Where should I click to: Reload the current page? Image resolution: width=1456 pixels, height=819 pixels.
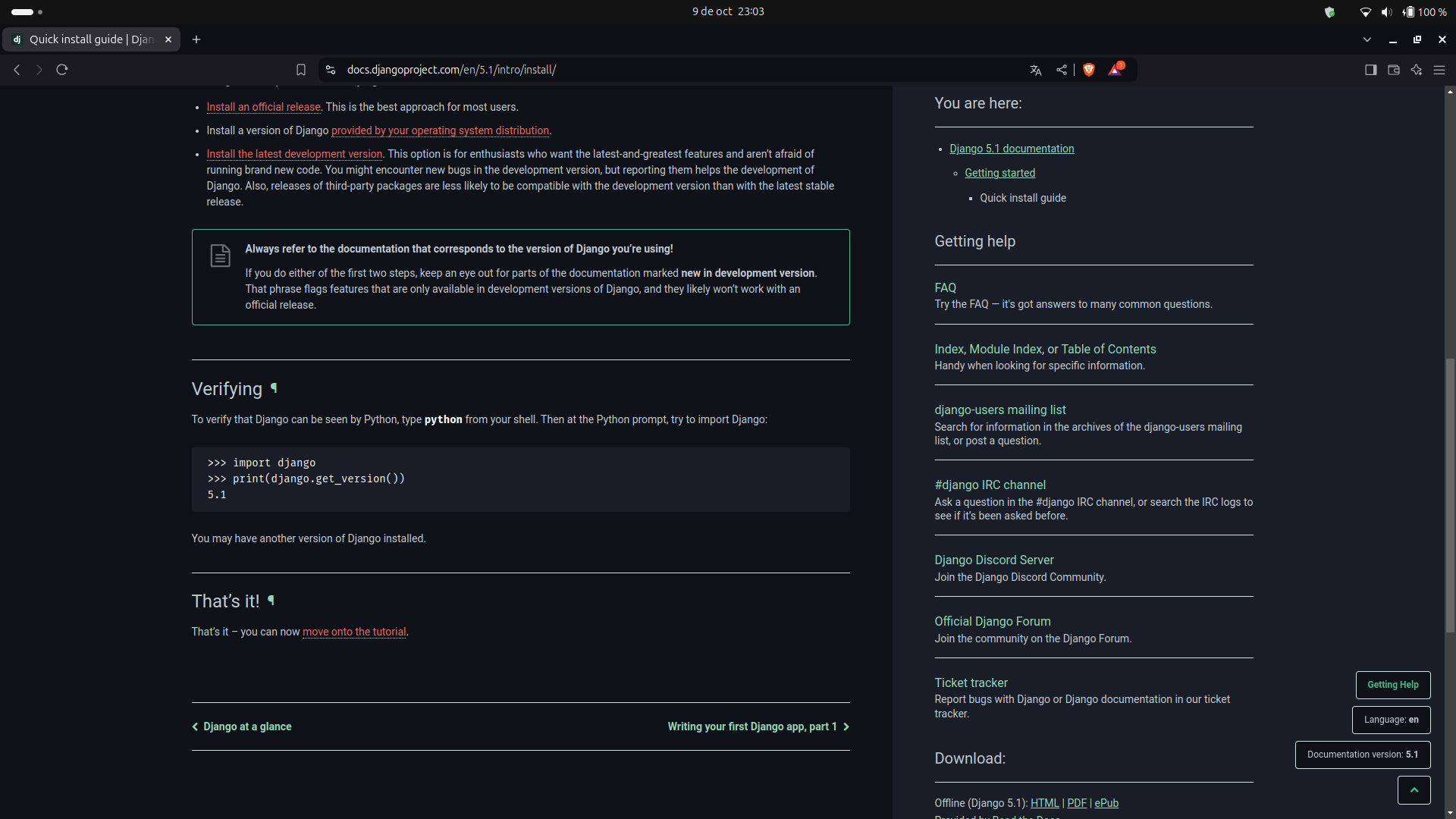(62, 70)
